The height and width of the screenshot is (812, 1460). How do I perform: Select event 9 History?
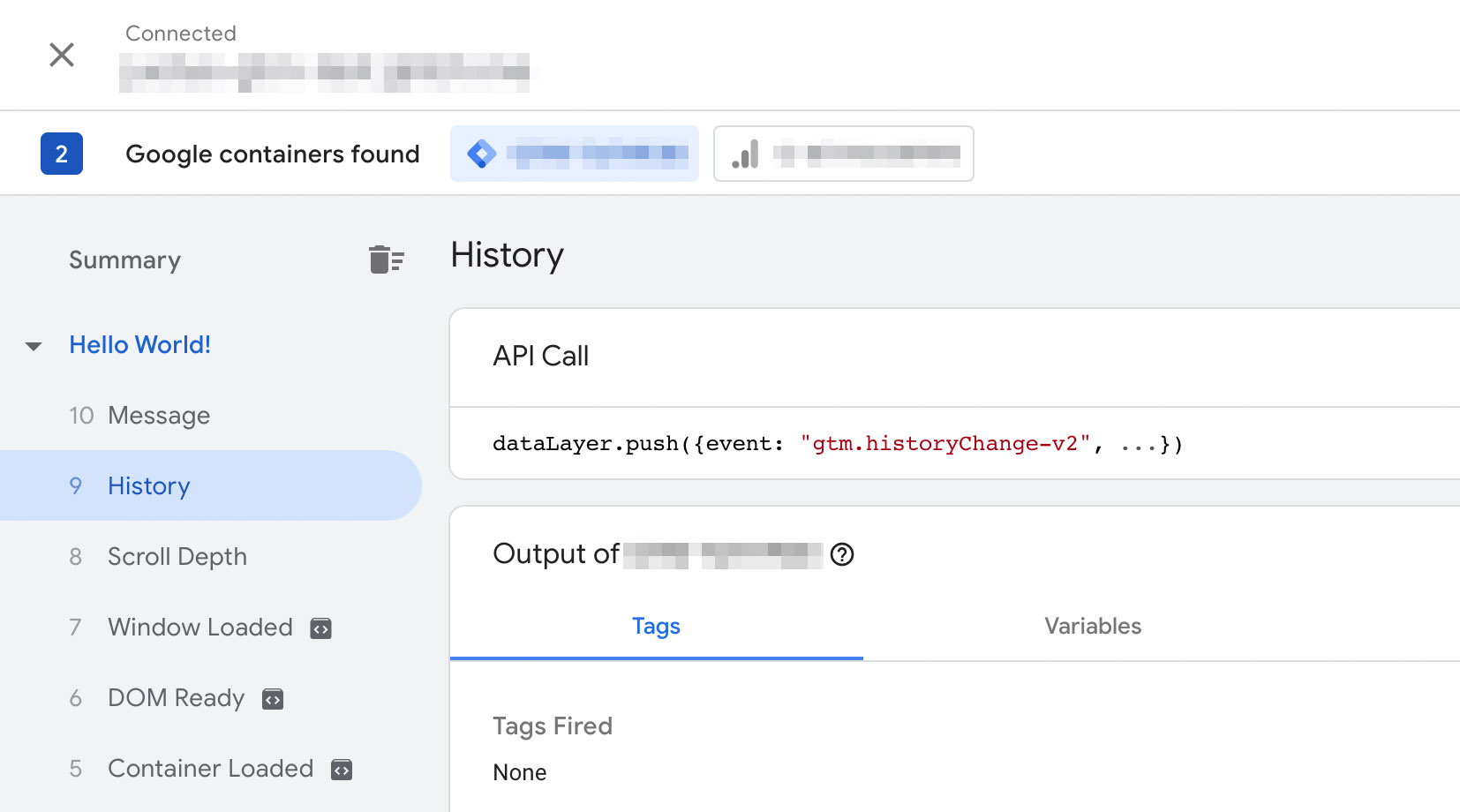148,485
